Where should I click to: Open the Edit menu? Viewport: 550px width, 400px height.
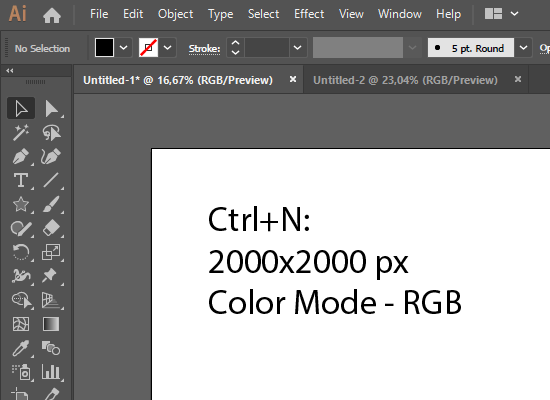133,14
